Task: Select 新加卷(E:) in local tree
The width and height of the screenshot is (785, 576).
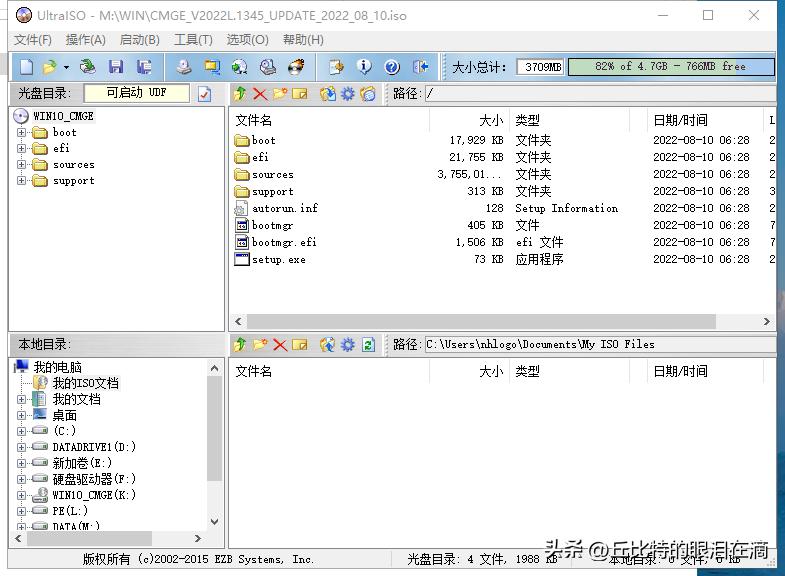Action: coord(82,463)
